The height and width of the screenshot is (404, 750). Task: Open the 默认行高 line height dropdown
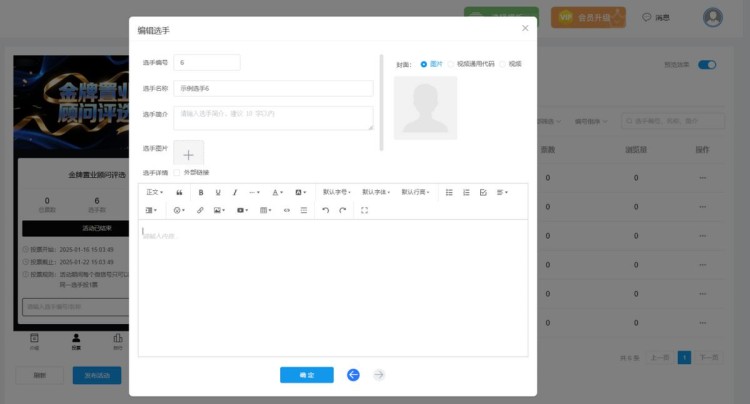pyautogui.click(x=416, y=192)
